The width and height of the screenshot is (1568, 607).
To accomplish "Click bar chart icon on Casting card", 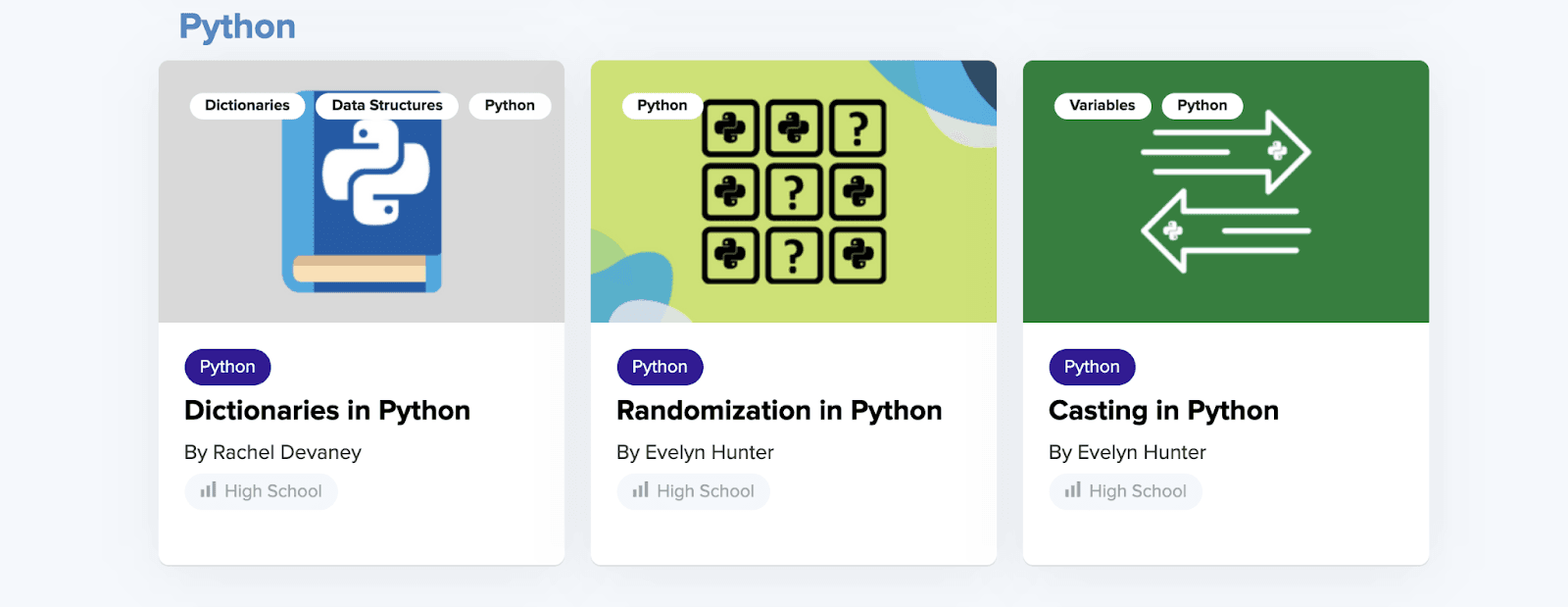I will pyautogui.click(x=1073, y=490).
